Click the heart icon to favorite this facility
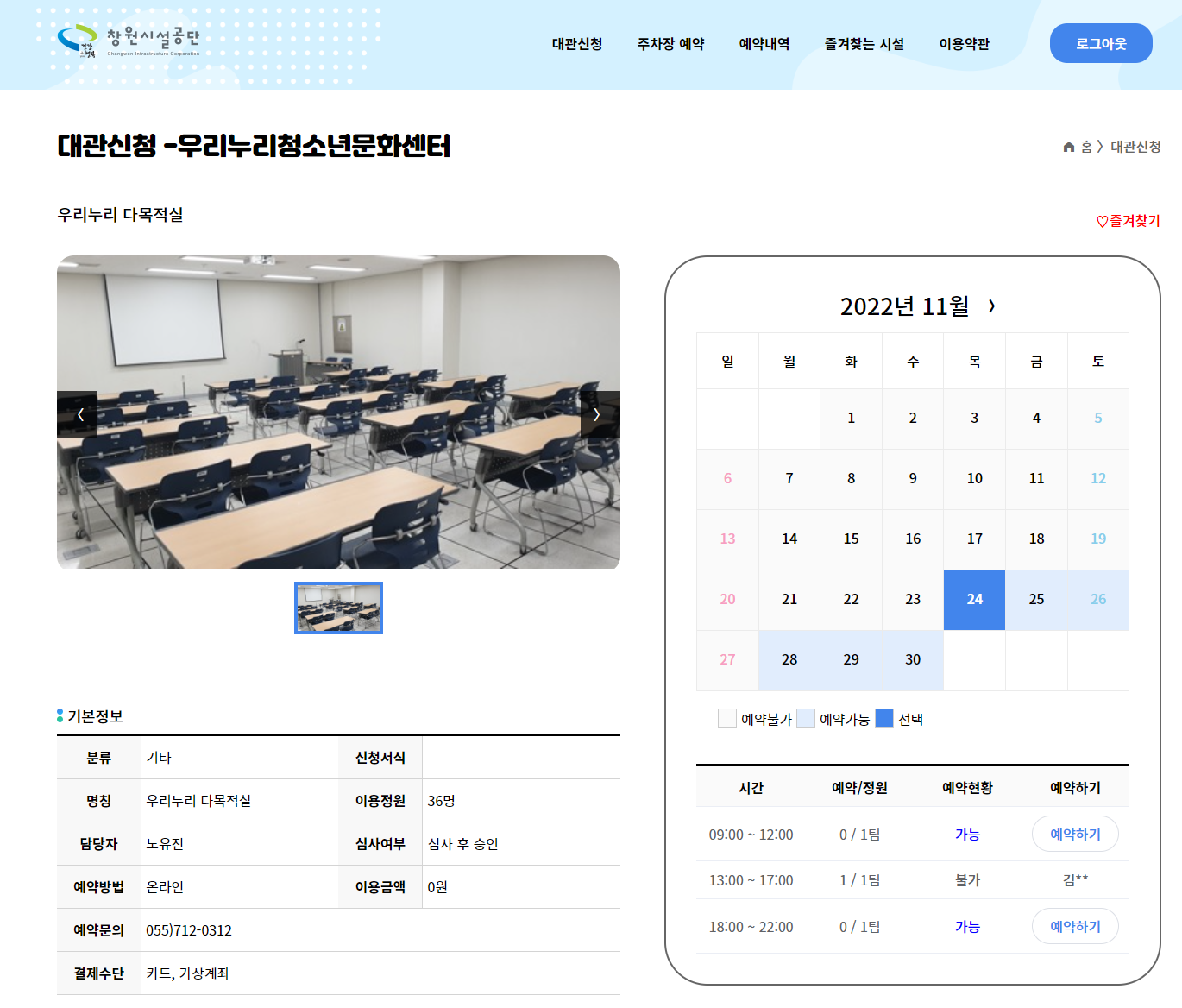This screenshot has height=1008, width=1182. [1100, 221]
